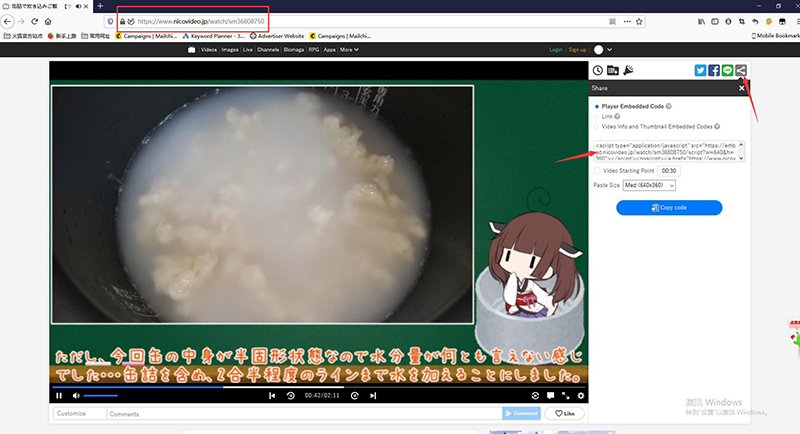The width and height of the screenshot is (800, 434).
Task: Reload the current page
Action: click(34, 21)
